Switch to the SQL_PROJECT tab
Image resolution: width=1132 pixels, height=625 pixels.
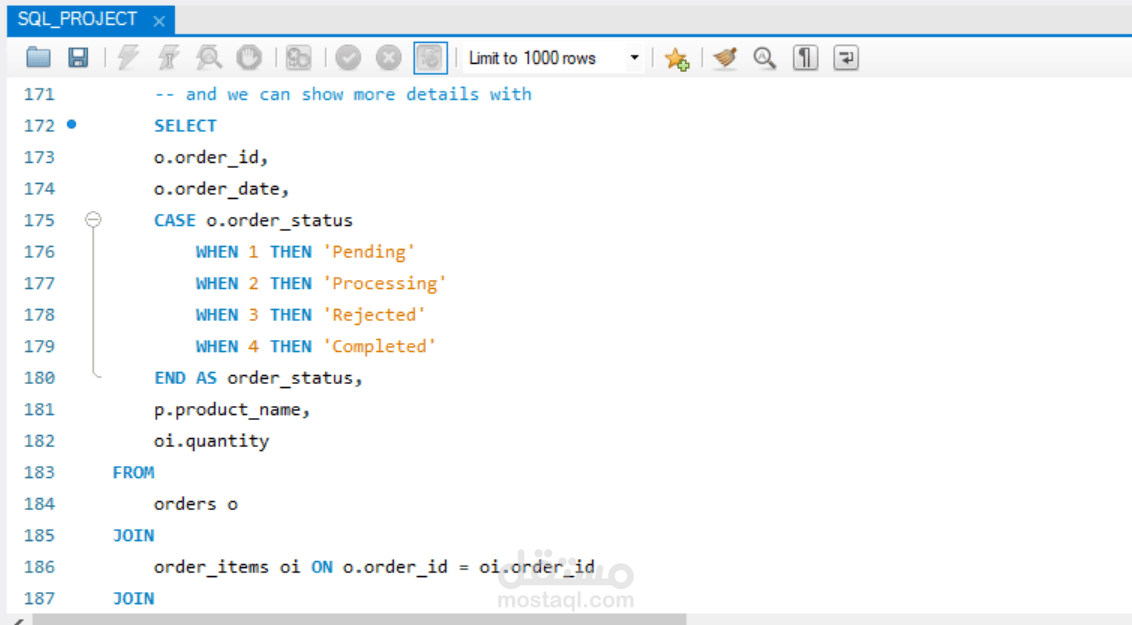77,19
